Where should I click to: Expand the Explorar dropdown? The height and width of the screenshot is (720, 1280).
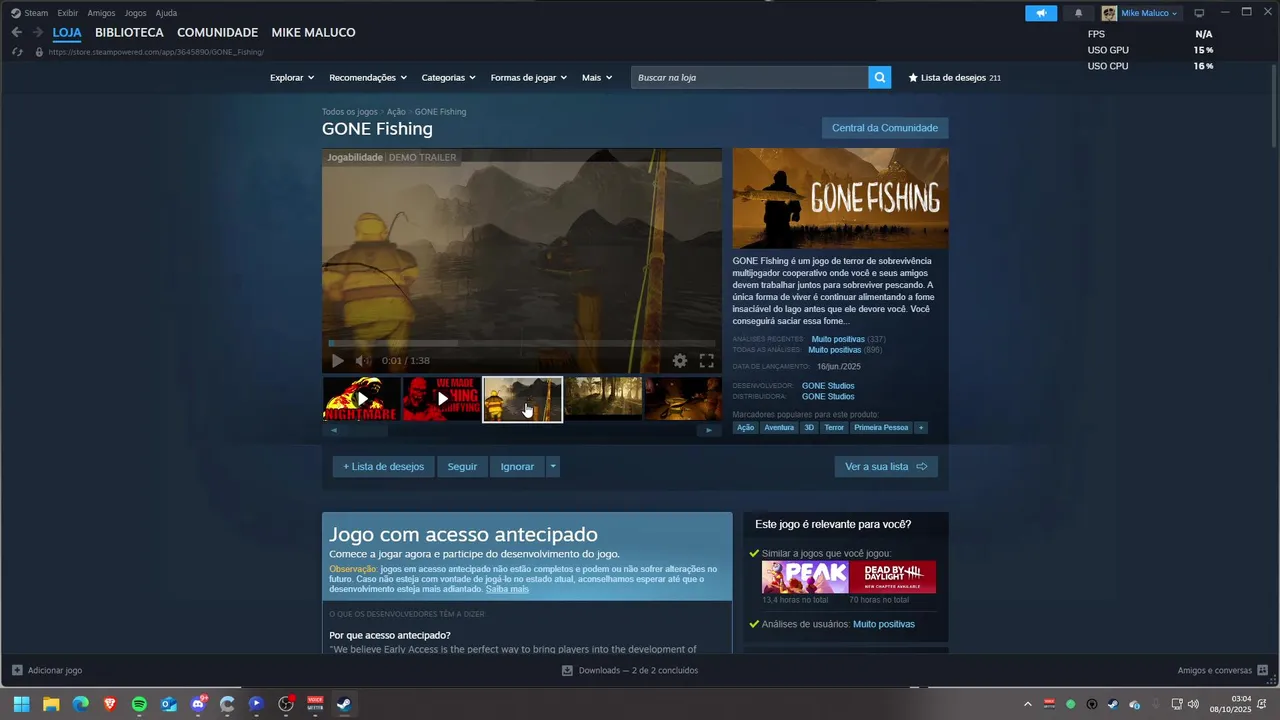click(x=292, y=78)
